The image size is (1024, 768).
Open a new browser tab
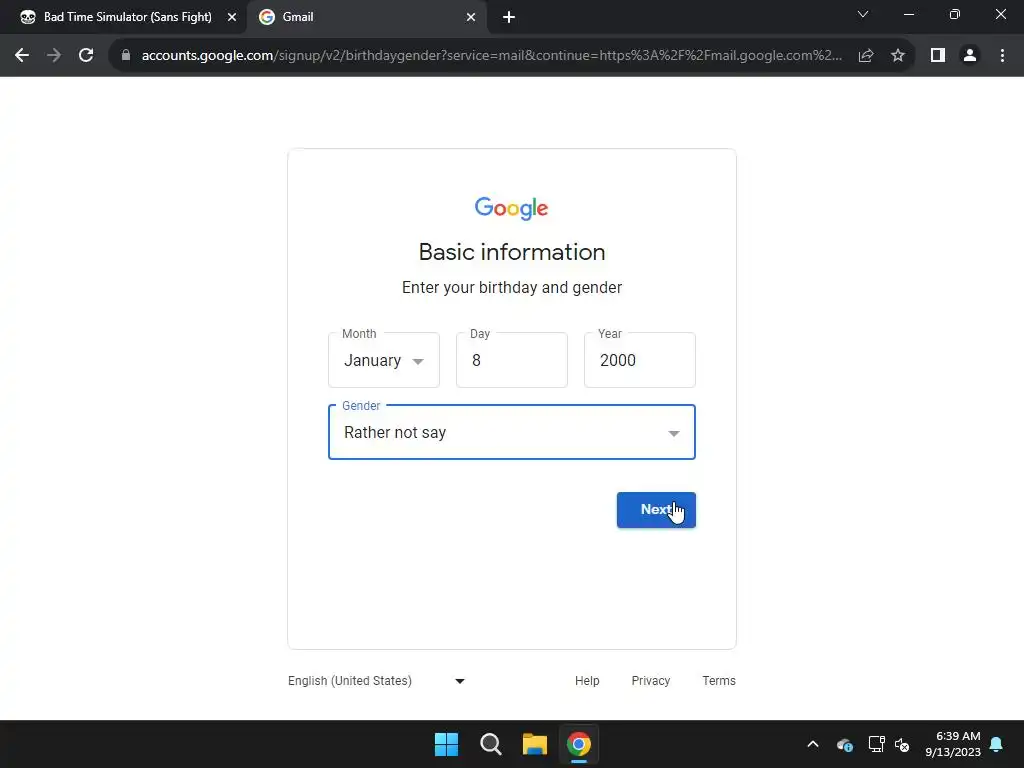click(509, 18)
